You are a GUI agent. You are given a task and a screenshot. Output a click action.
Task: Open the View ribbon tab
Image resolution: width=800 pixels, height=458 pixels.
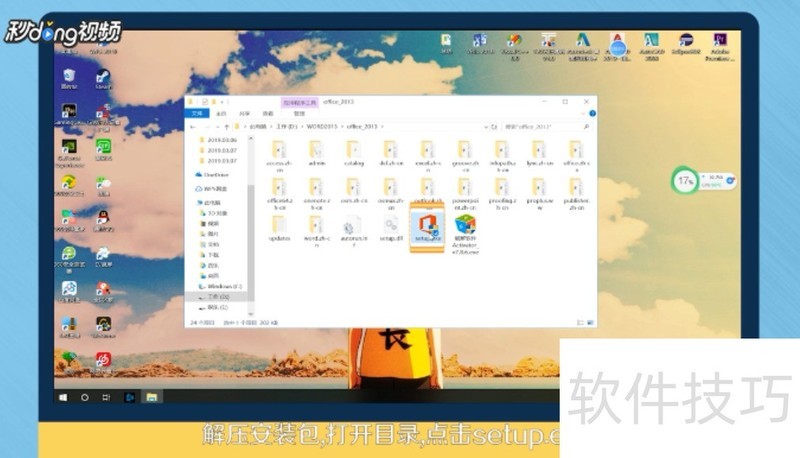coord(268,113)
